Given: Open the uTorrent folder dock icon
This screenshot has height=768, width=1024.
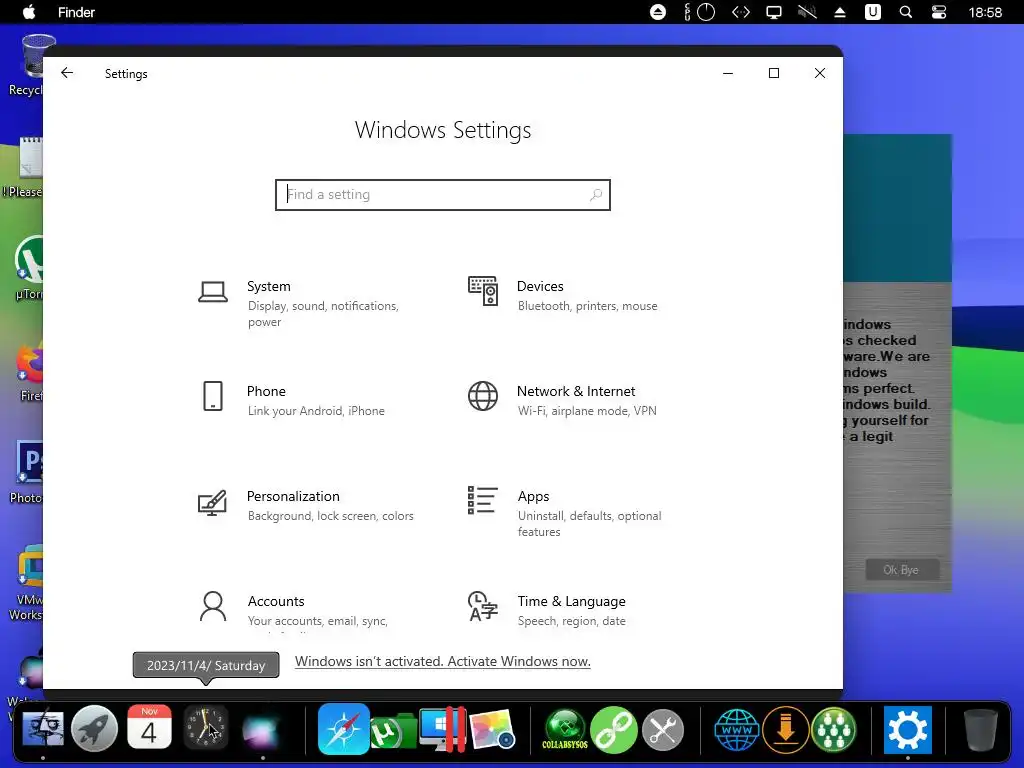Looking at the screenshot, I should (x=394, y=731).
